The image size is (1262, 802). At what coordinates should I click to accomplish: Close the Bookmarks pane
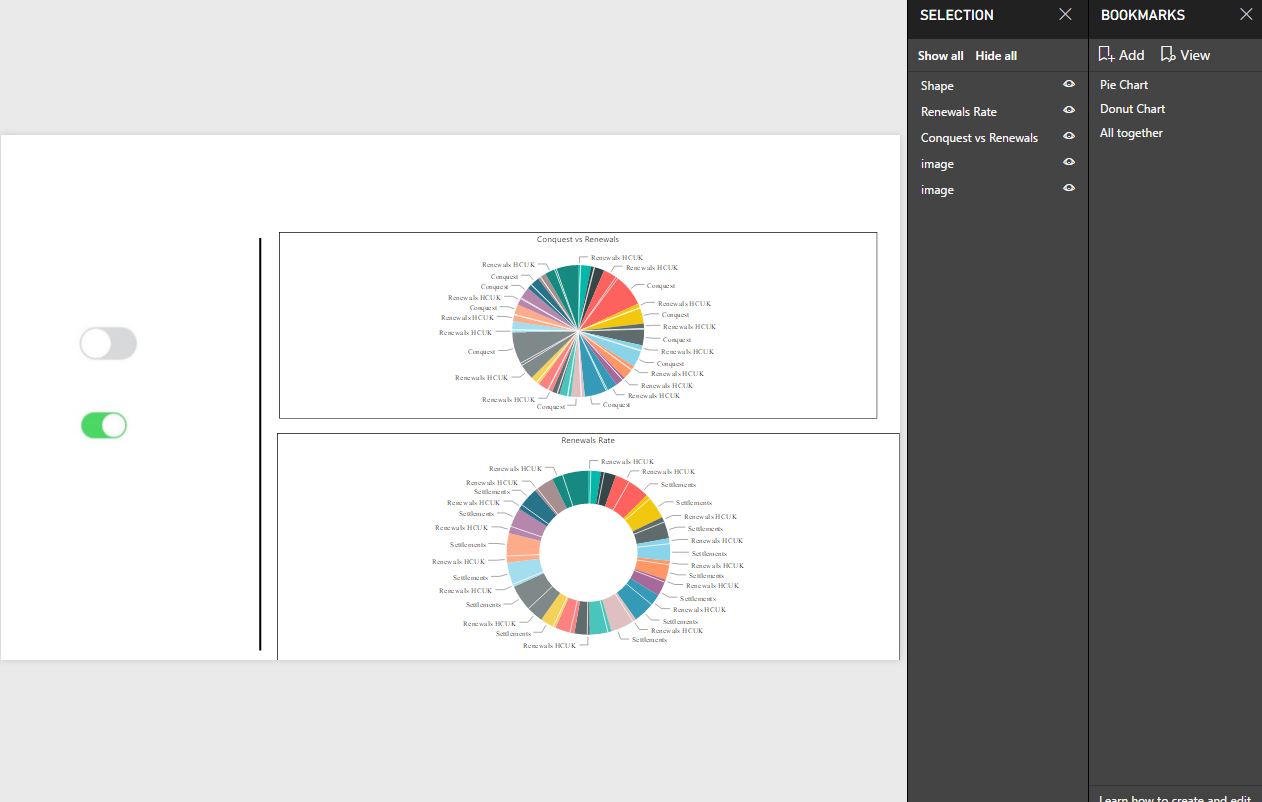[x=1246, y=15]
